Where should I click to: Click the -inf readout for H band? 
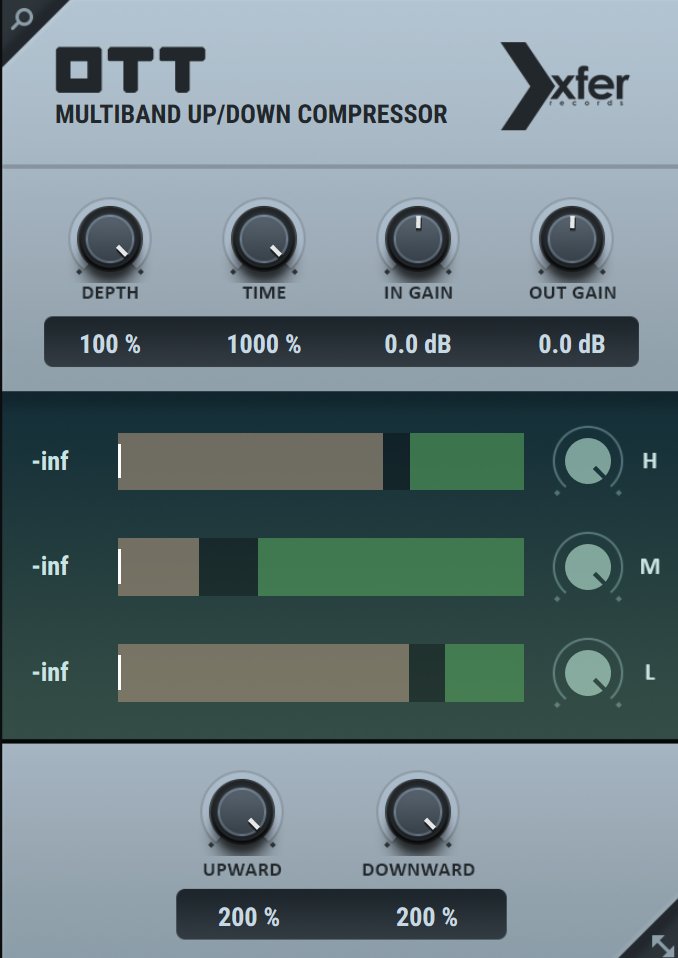click(x=50, y=461)
